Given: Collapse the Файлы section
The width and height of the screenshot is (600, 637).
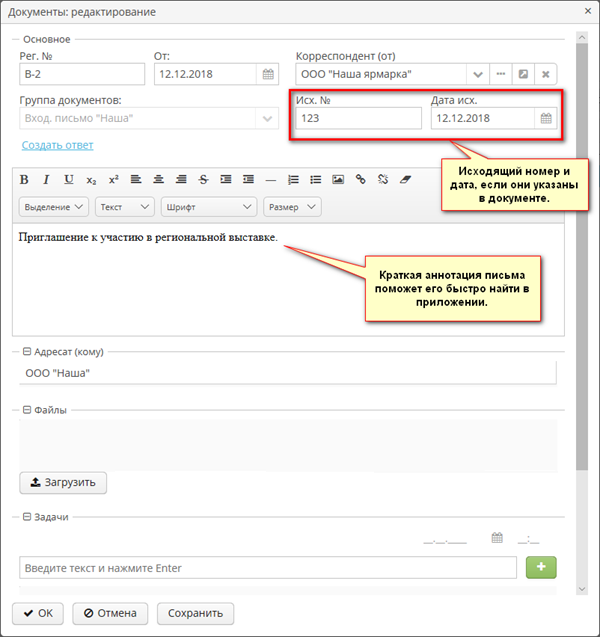Looking at the screenshot, I should pyautogui.click(x=26, y=410).
